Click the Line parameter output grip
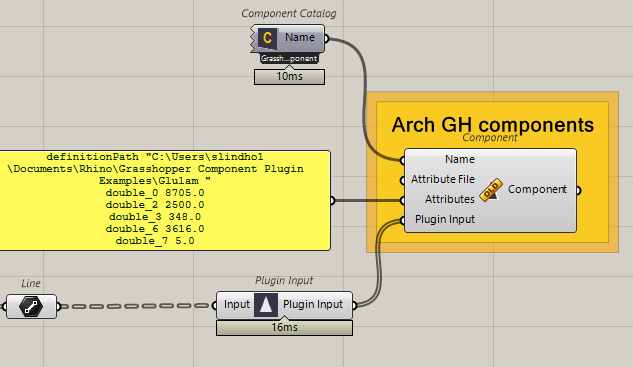The height and width of the screenshot is (367, 633). (59, 306)
